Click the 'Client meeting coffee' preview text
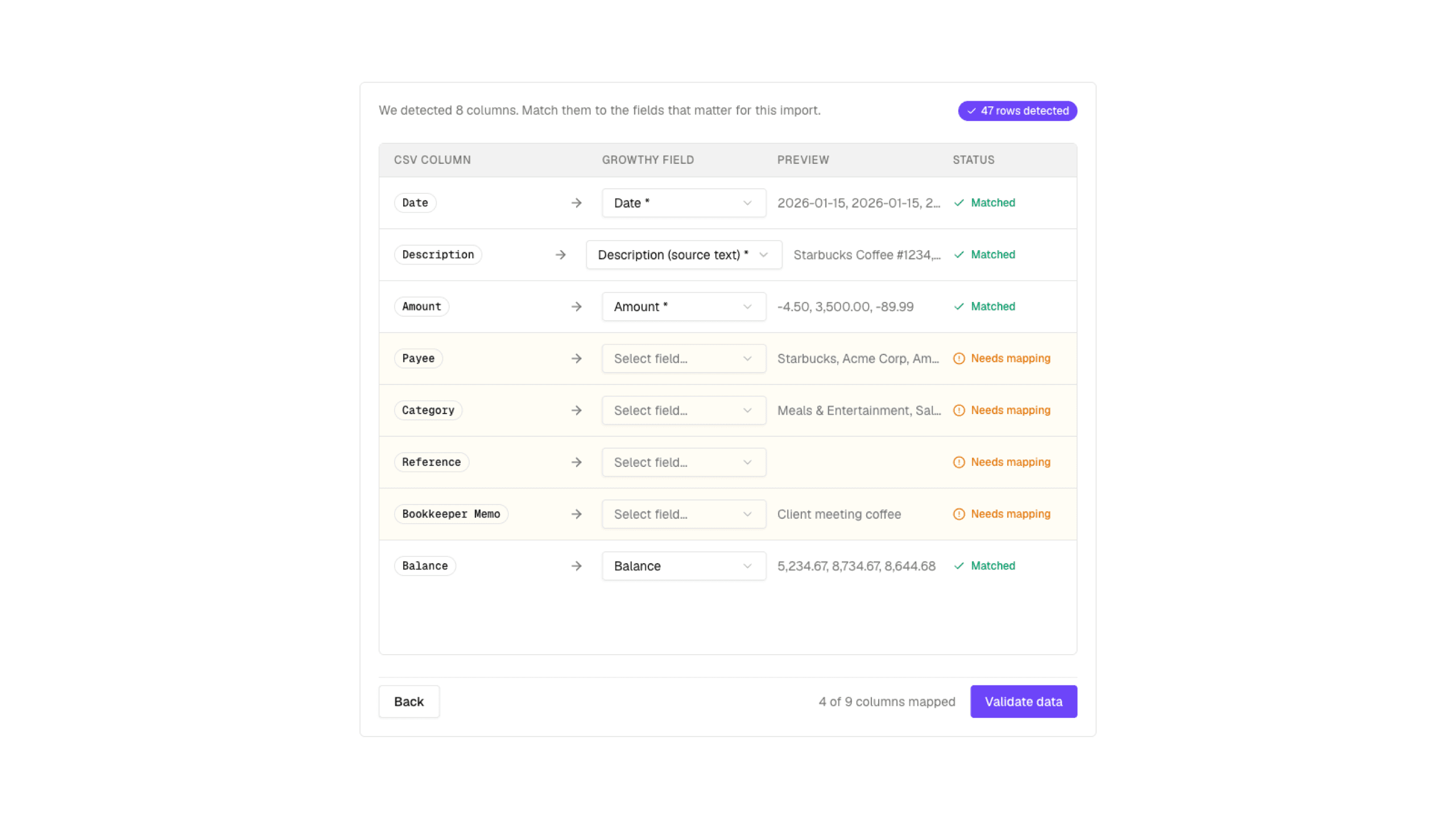Screen dimensions: 1456x819 coord(839,514)
